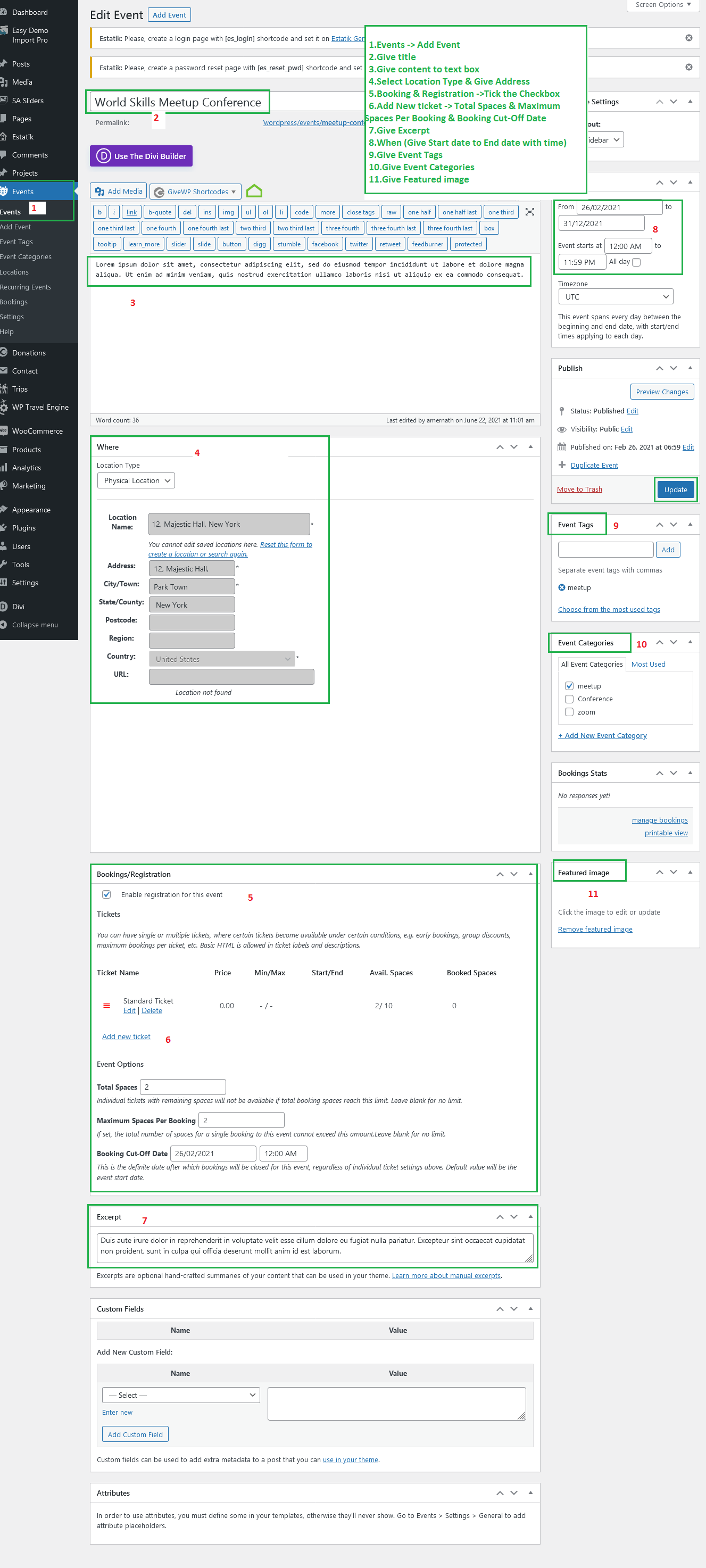Screen dimensions: 706x1568
Task: Open Bookings submenu item
Action: 14,302
